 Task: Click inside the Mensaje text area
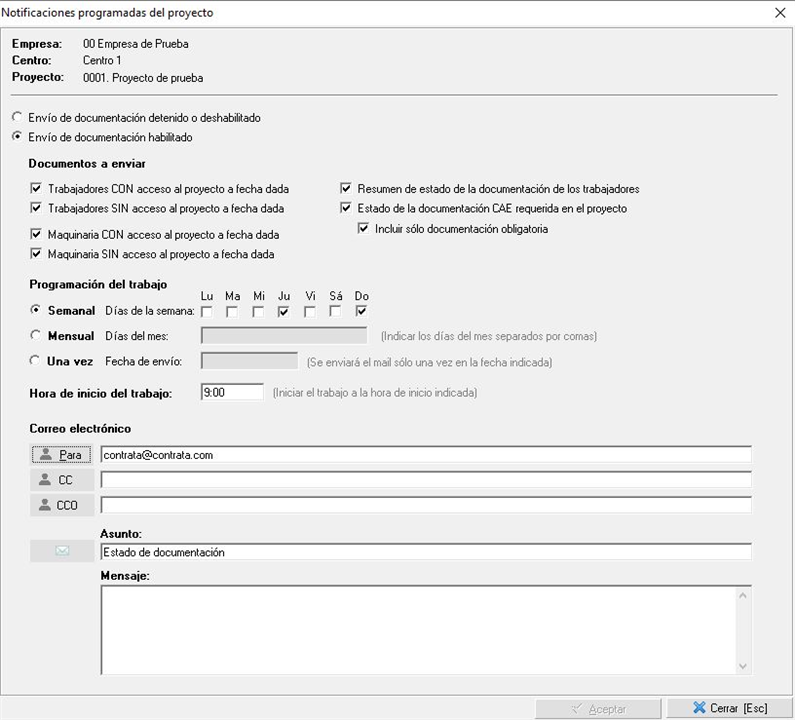(417, 630)
